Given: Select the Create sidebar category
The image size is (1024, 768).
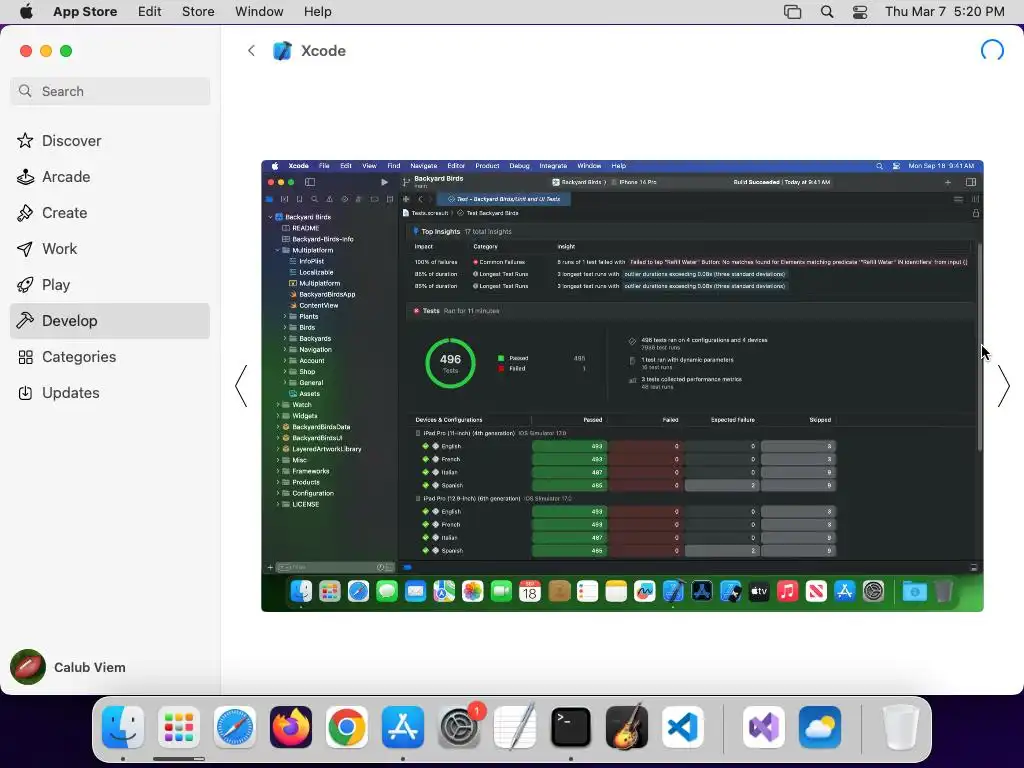Looking at the screenshot, I should [x=110, y=213].
